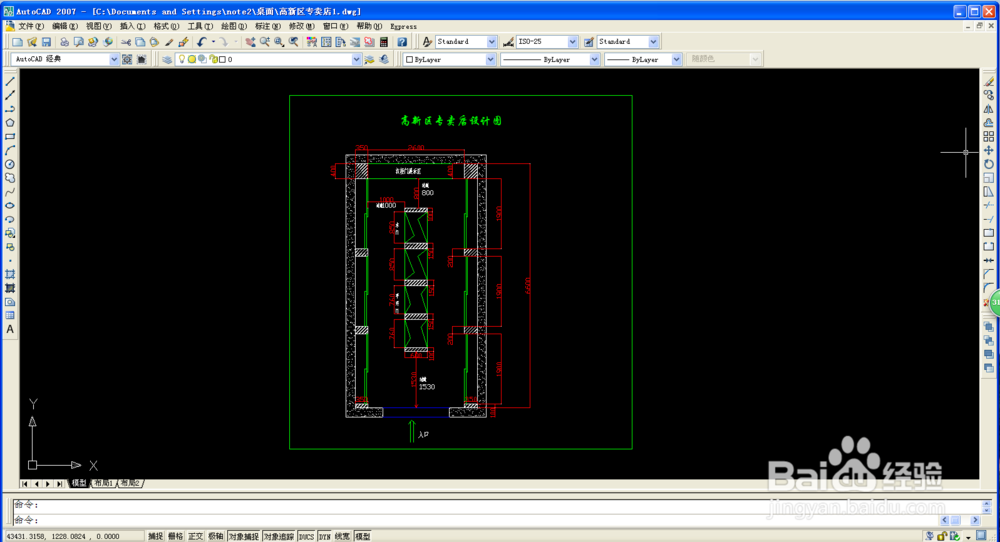Viewport: 1000px width, 542px height.
Task: Switch to the 布局2 layout tab
Action: 129,483
